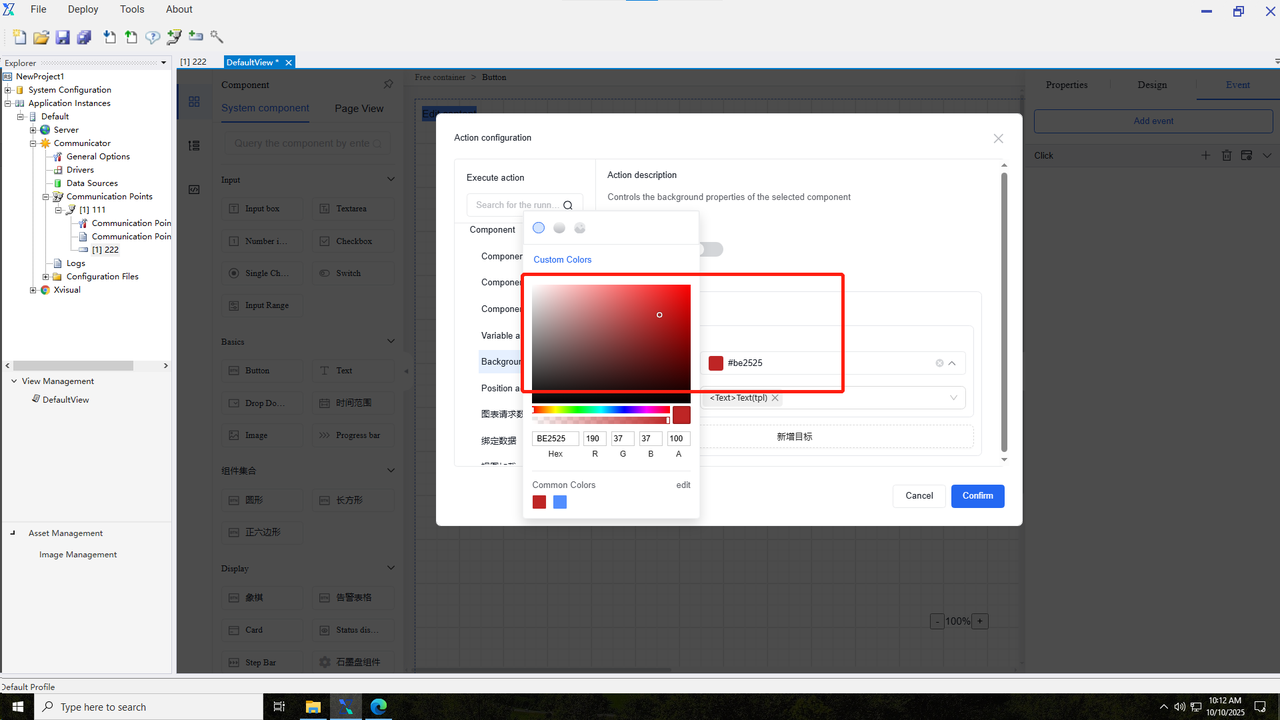This screenshot has width=1280, height=720.
Task: Click the Open folder toolbar icon
Action: (x=41, y=37)
